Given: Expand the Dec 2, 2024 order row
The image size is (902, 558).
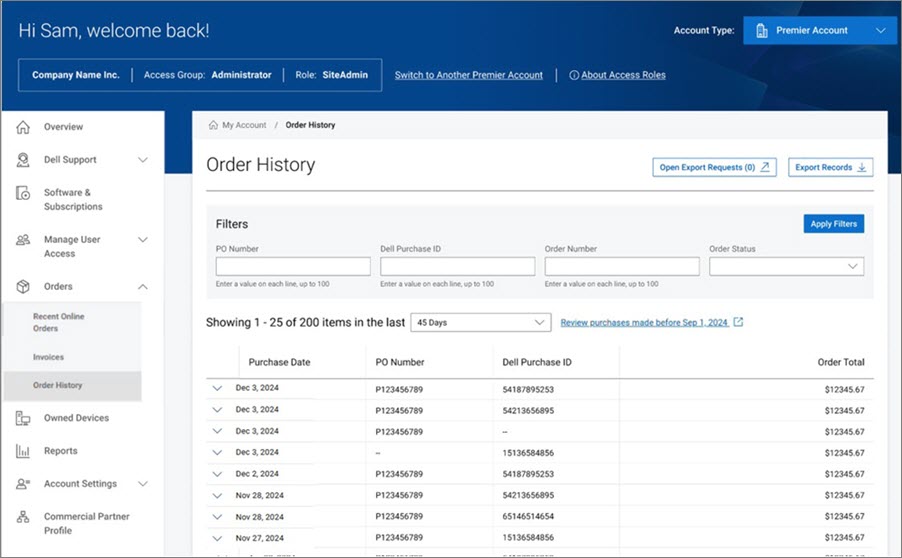Looking at the screenshot, I should tap(217, 474).
